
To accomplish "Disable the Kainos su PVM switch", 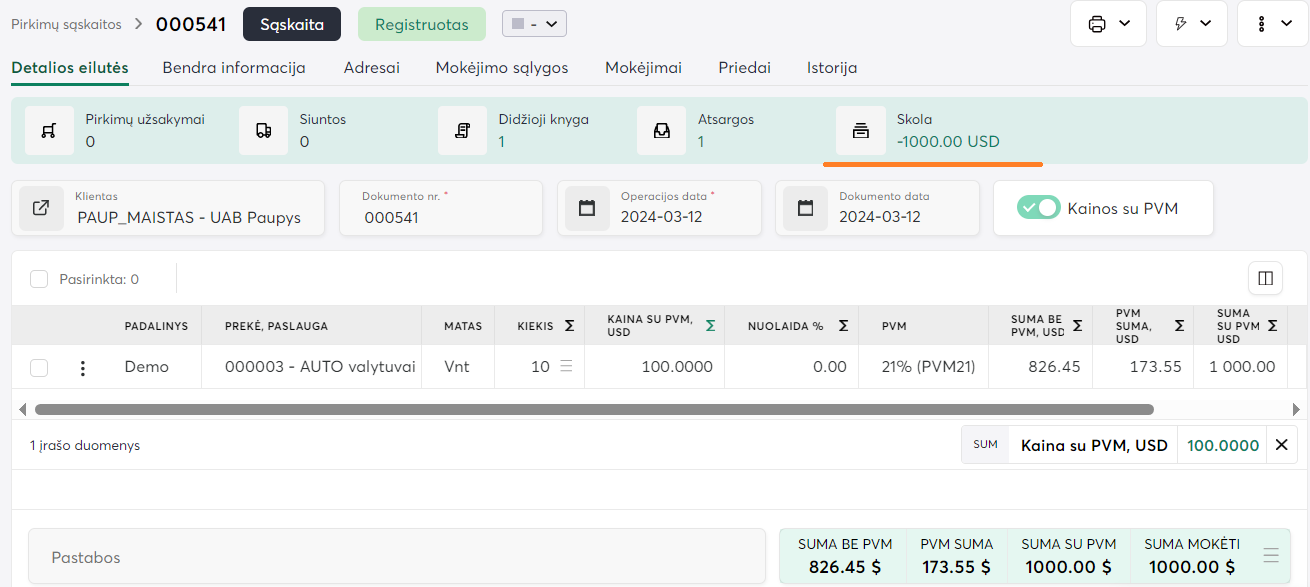I will [x=1038, y=208].
